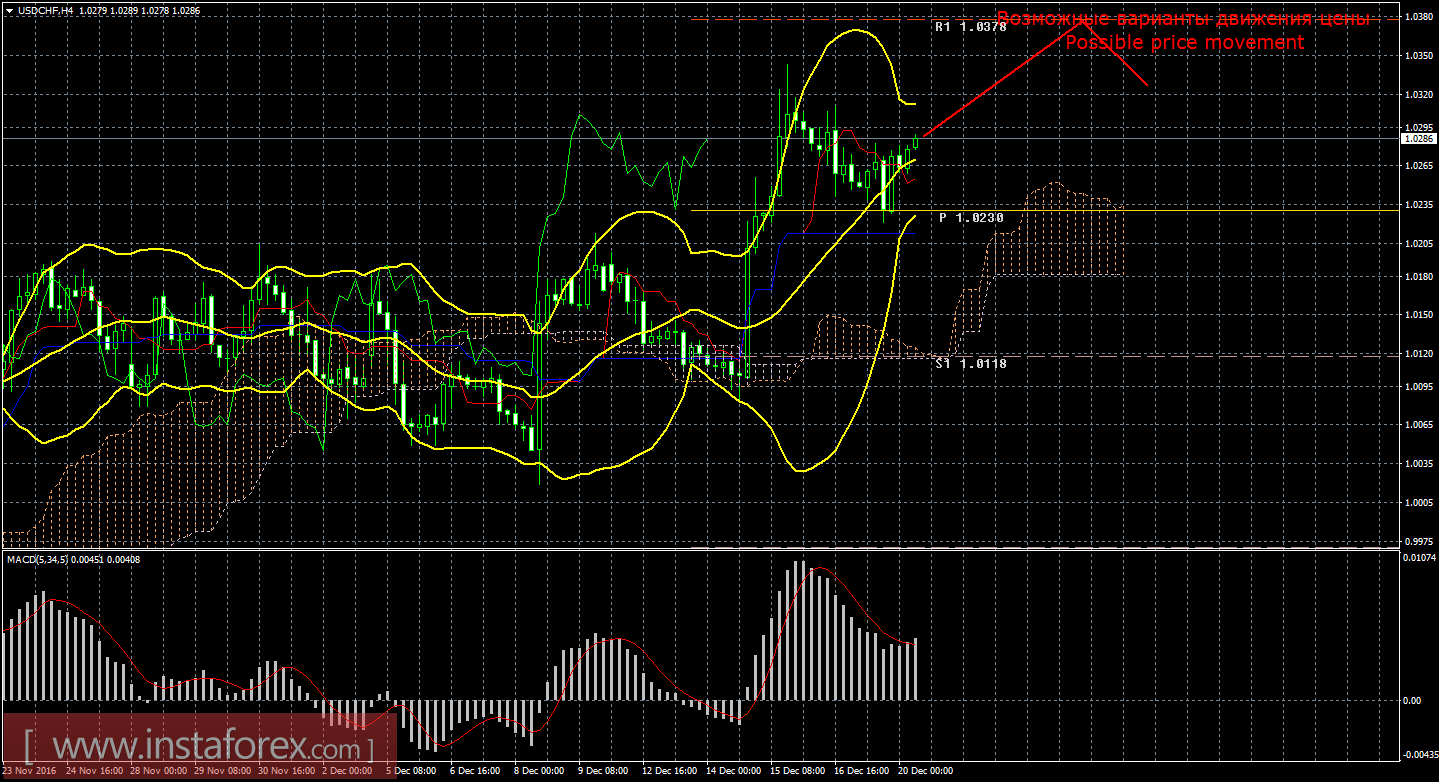
Task: Click the 'Possible price movement' annotation text
Action: pos(1183,42)
